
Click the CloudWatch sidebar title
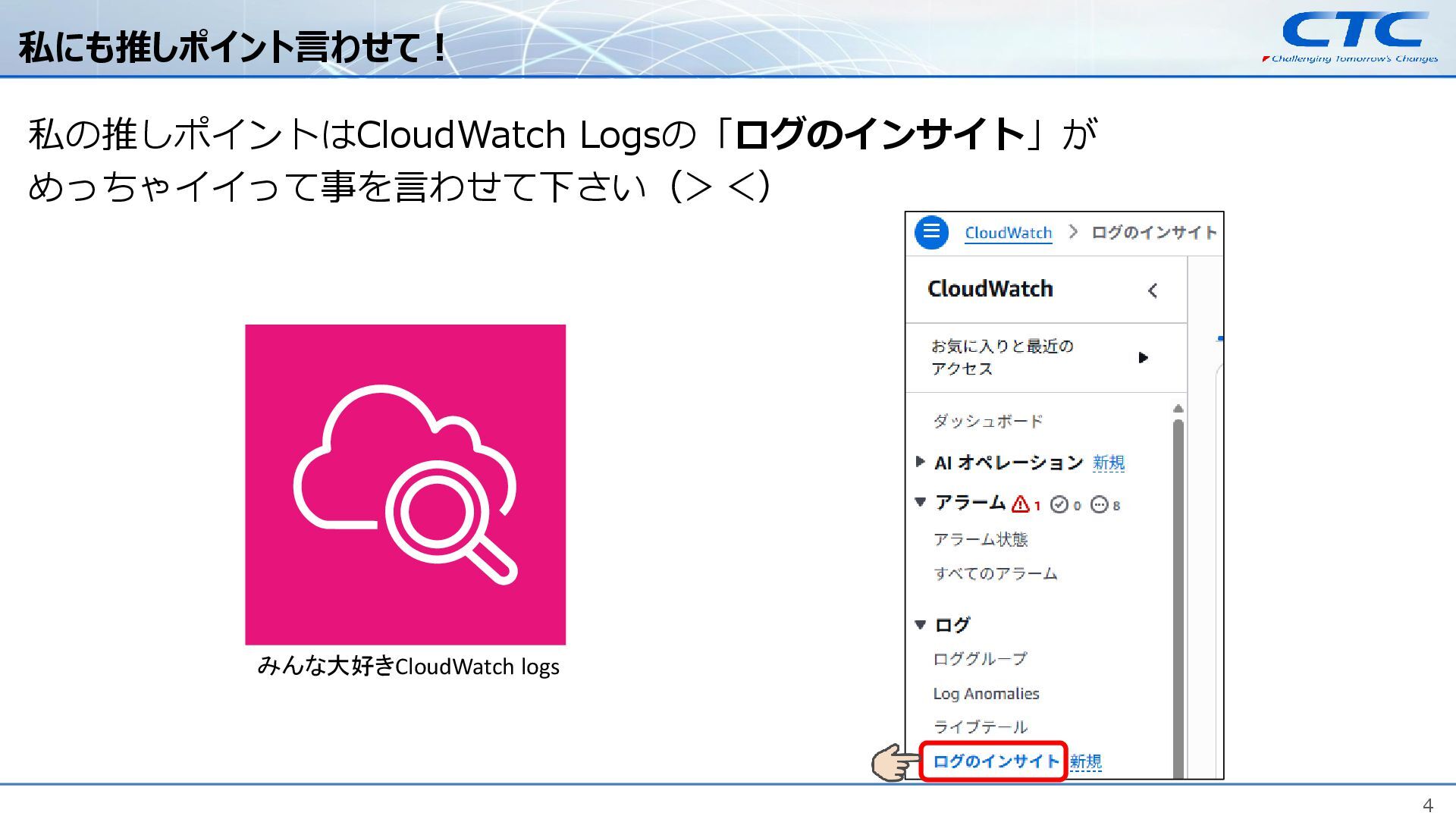990,289
